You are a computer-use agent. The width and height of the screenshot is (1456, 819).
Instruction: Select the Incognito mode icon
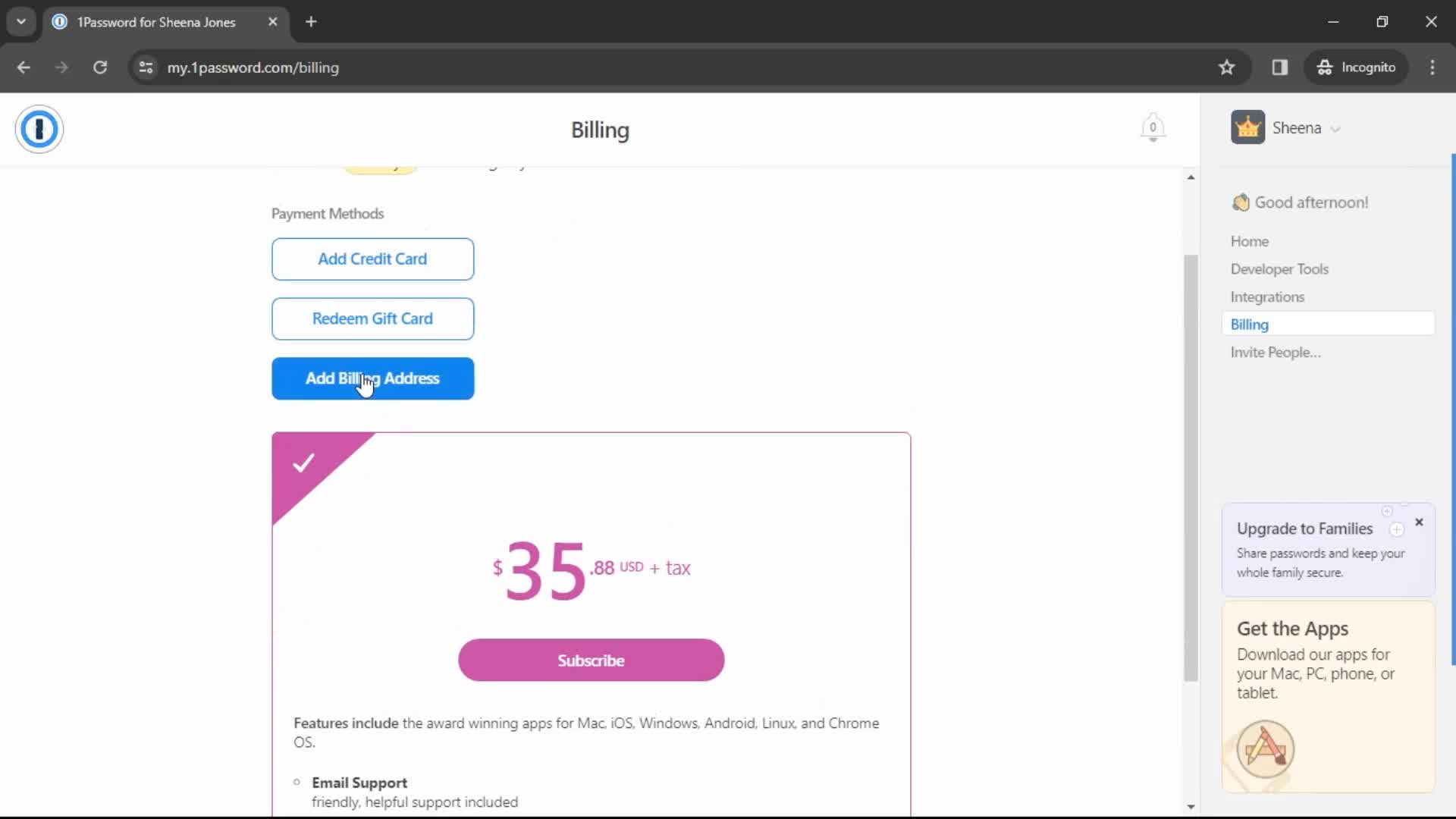click(x=1325, y=67)
